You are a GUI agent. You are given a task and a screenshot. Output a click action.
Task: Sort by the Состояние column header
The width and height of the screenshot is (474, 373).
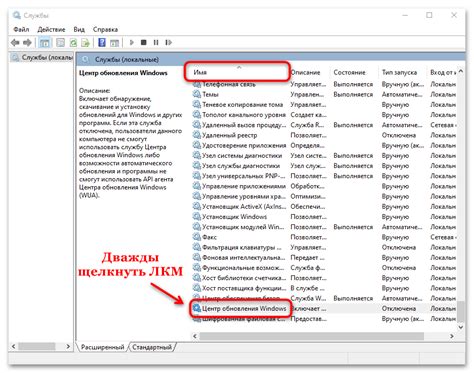(349, 72)
